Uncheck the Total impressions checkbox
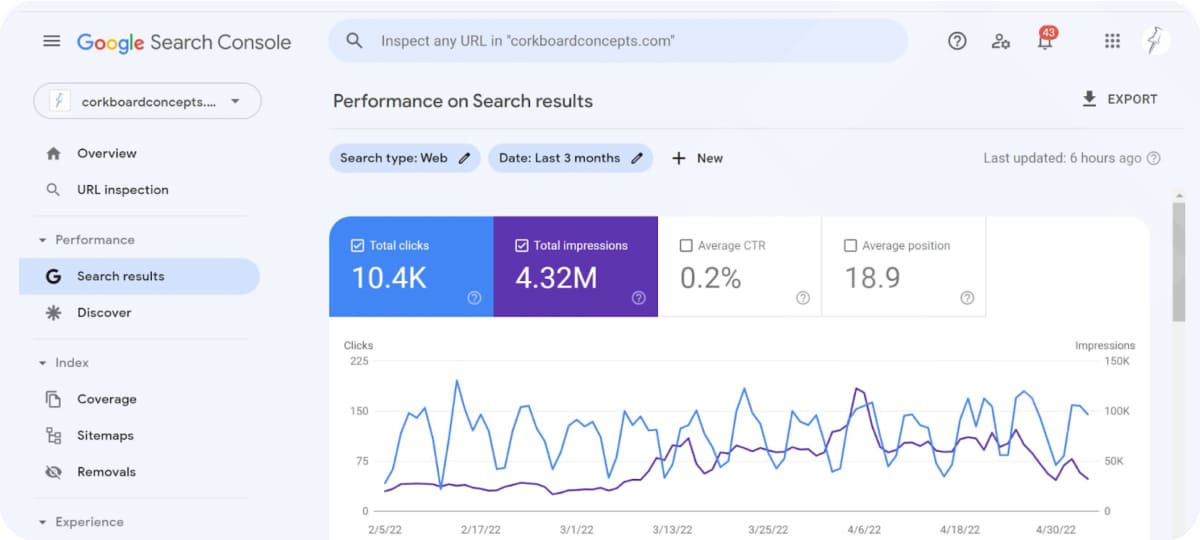 click(x=521, y=245)
